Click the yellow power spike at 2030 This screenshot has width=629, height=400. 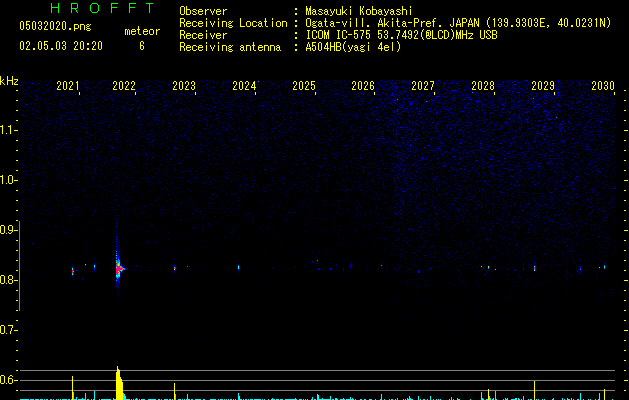tap(605, 394)
